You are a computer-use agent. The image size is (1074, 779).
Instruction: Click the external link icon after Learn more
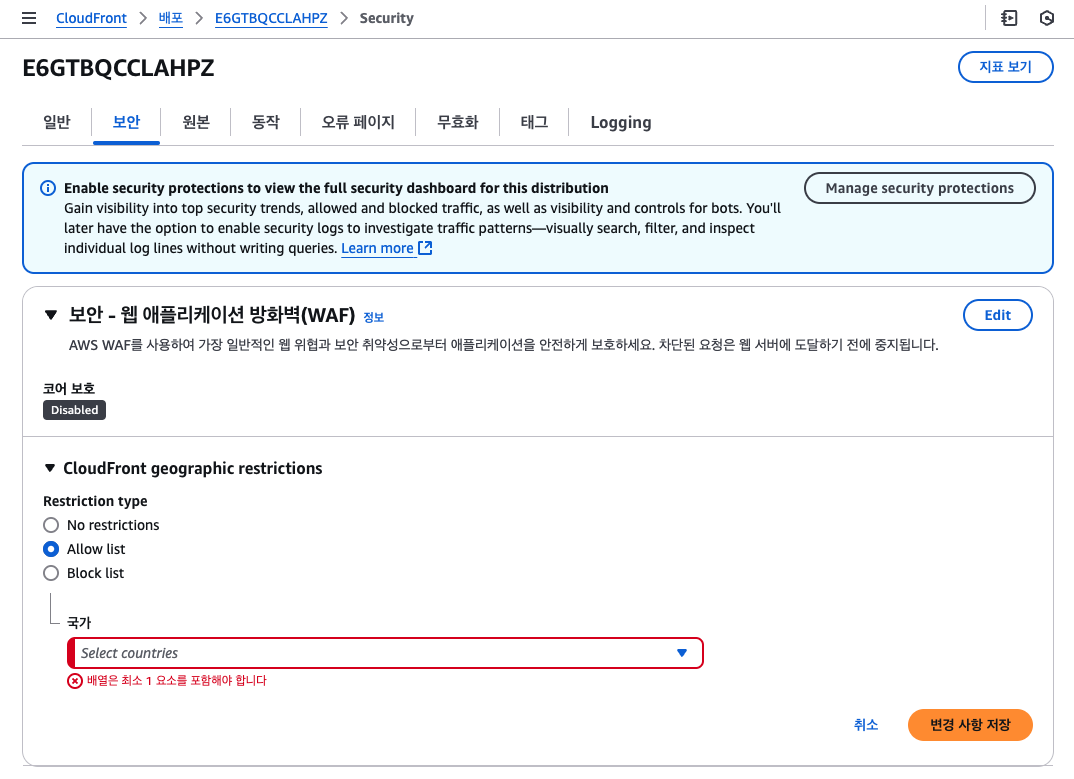point(425,248)
